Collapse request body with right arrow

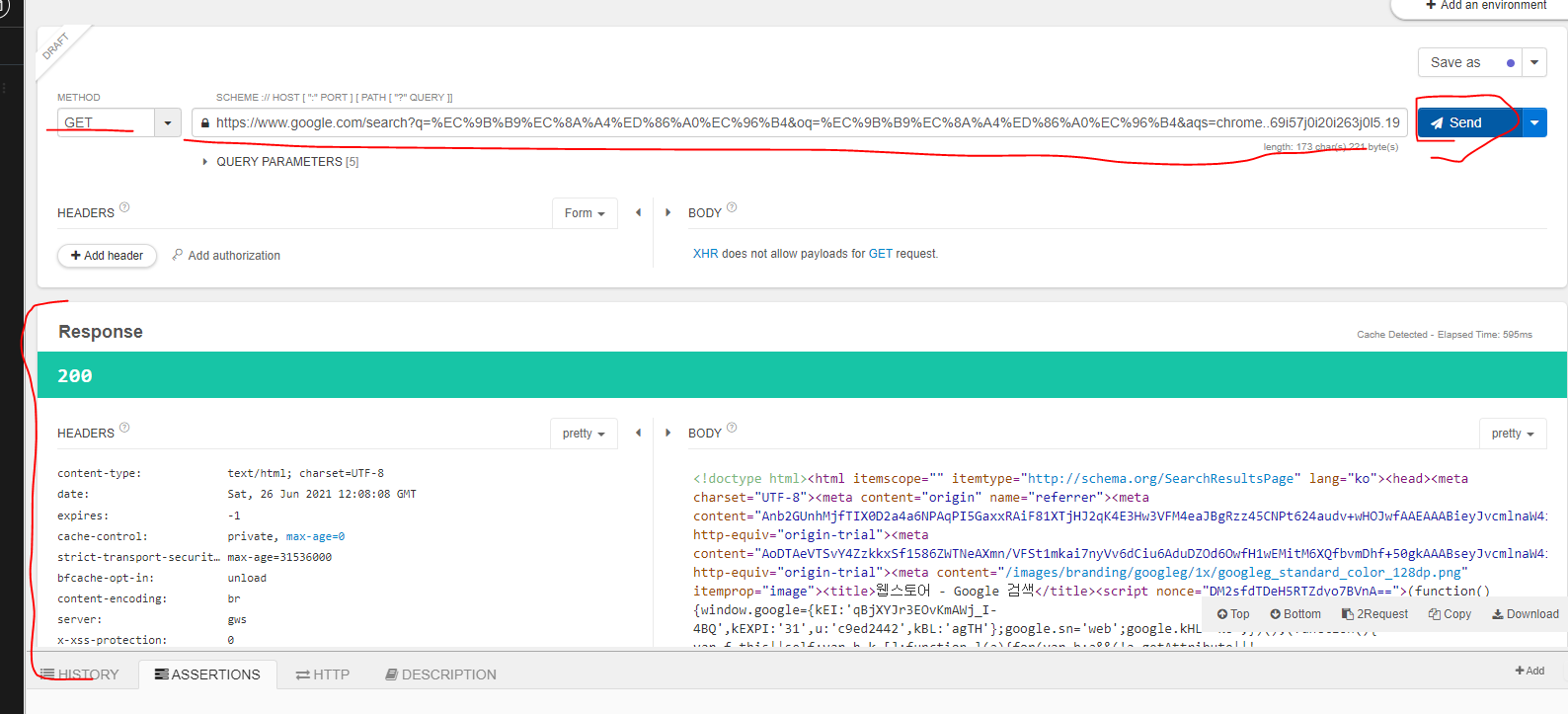point(667,212)
